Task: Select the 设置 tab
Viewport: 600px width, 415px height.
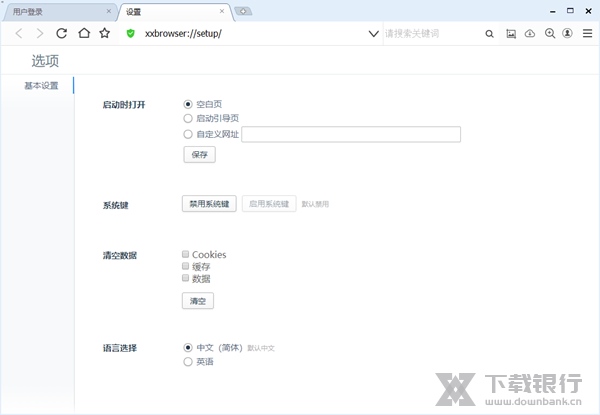Action: click(x=176, y=12)
